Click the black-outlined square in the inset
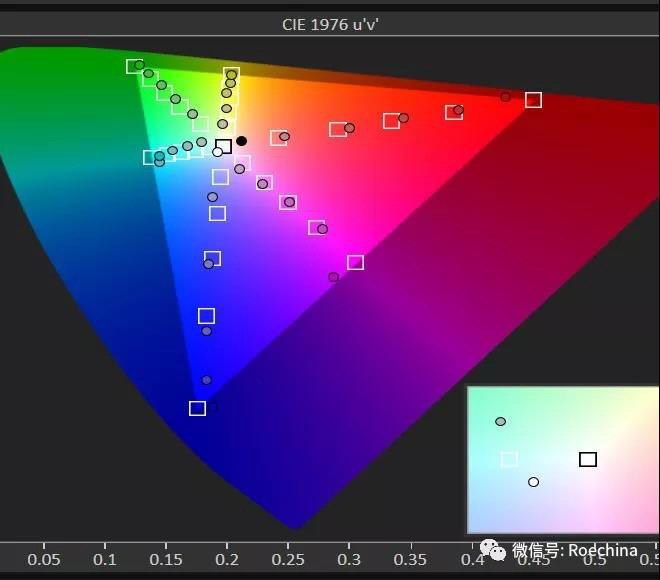 click(x=588, y=459)
